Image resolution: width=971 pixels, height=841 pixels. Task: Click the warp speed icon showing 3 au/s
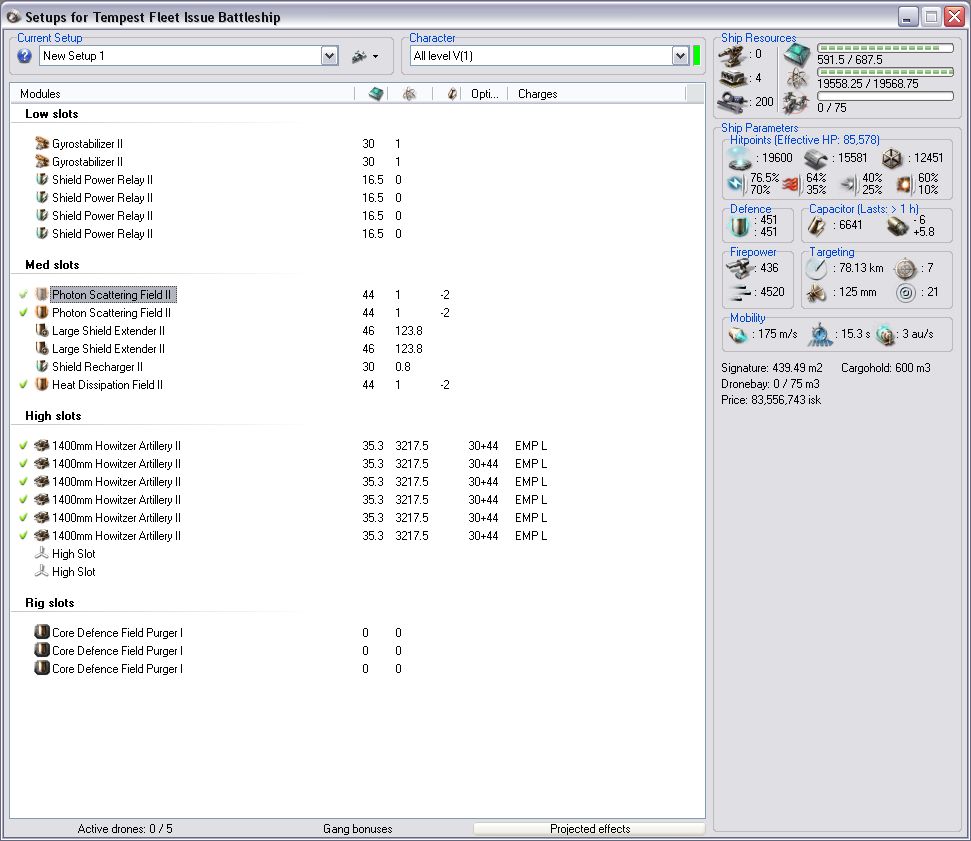tap(886, 334)
